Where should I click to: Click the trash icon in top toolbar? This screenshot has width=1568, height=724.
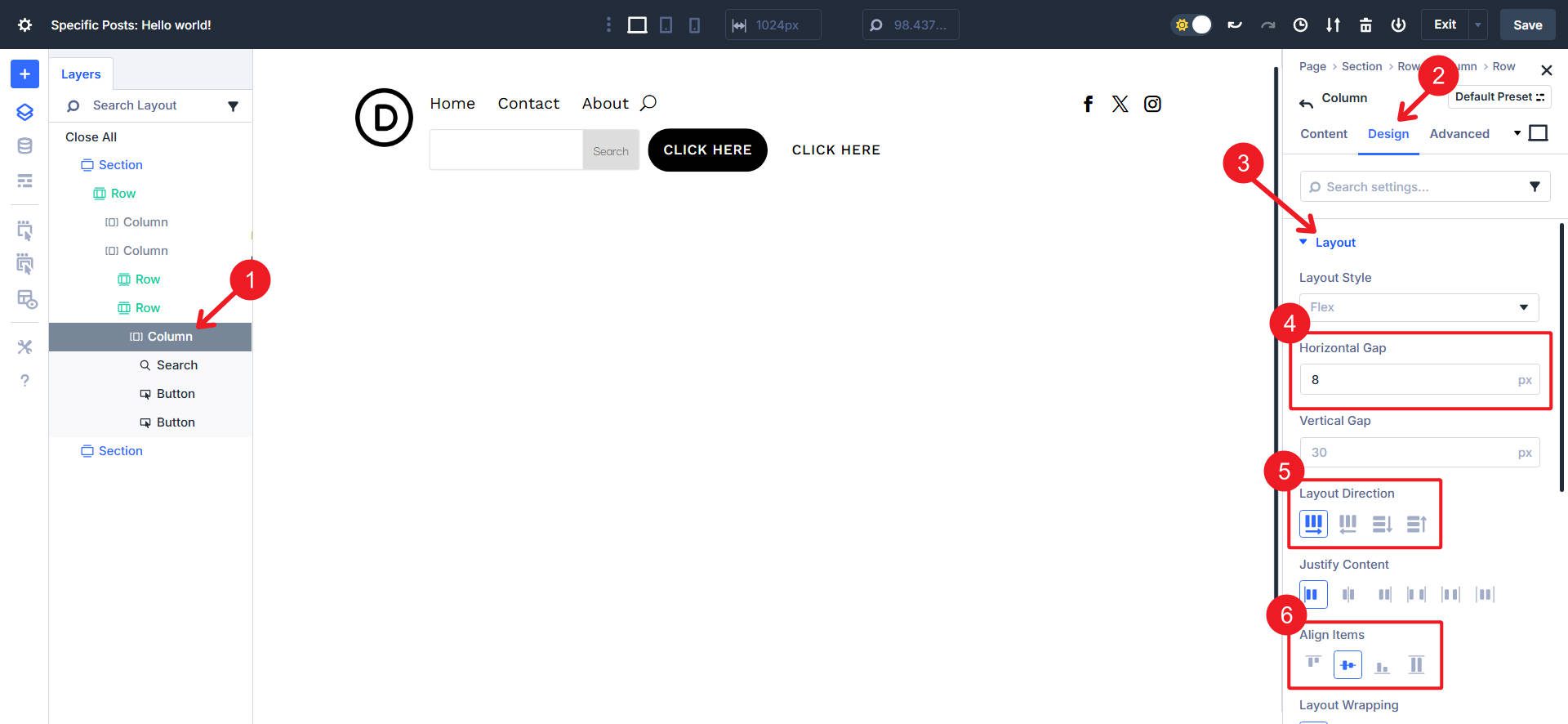coord(1365,25)
